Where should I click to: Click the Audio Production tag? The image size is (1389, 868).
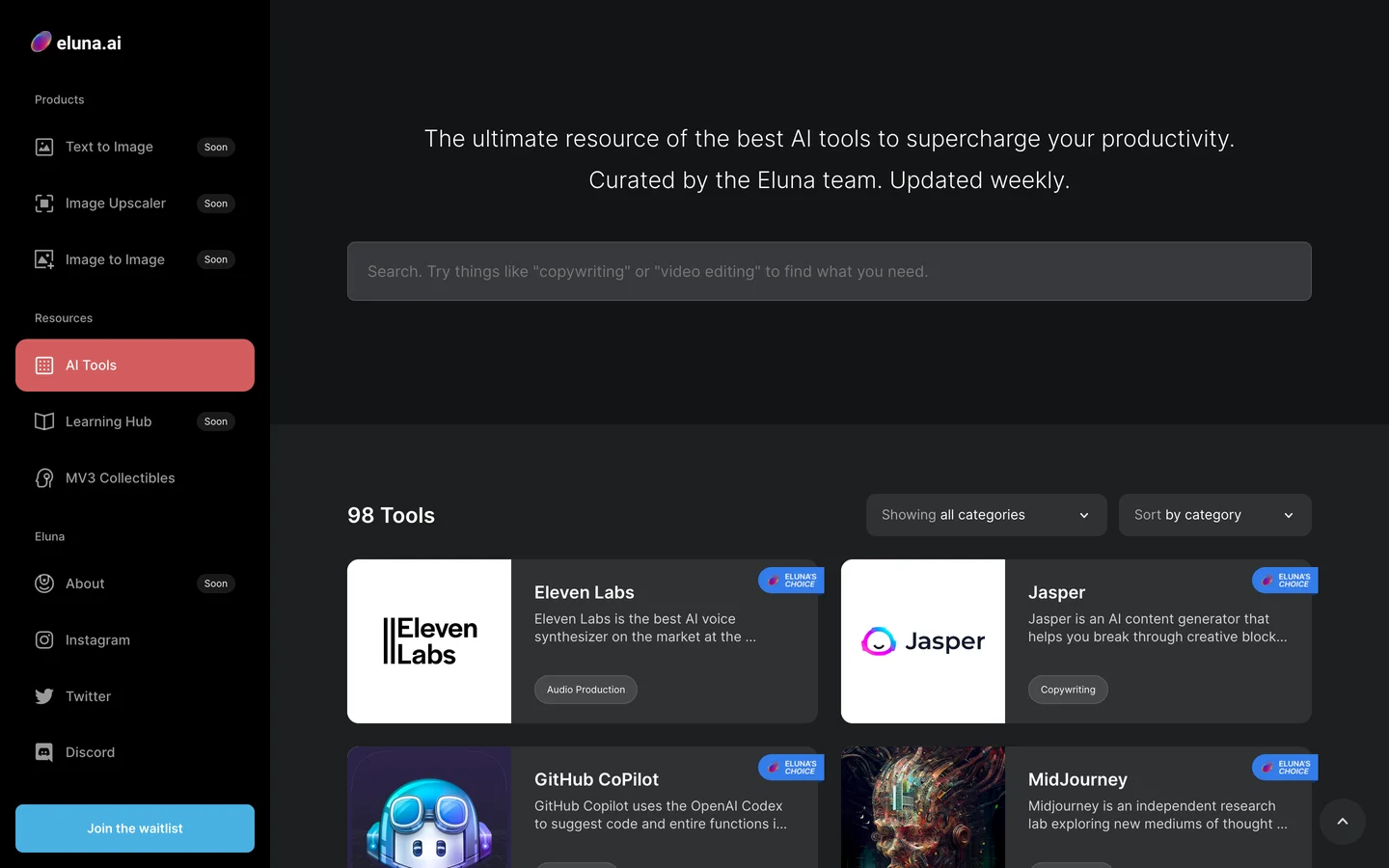586,690
